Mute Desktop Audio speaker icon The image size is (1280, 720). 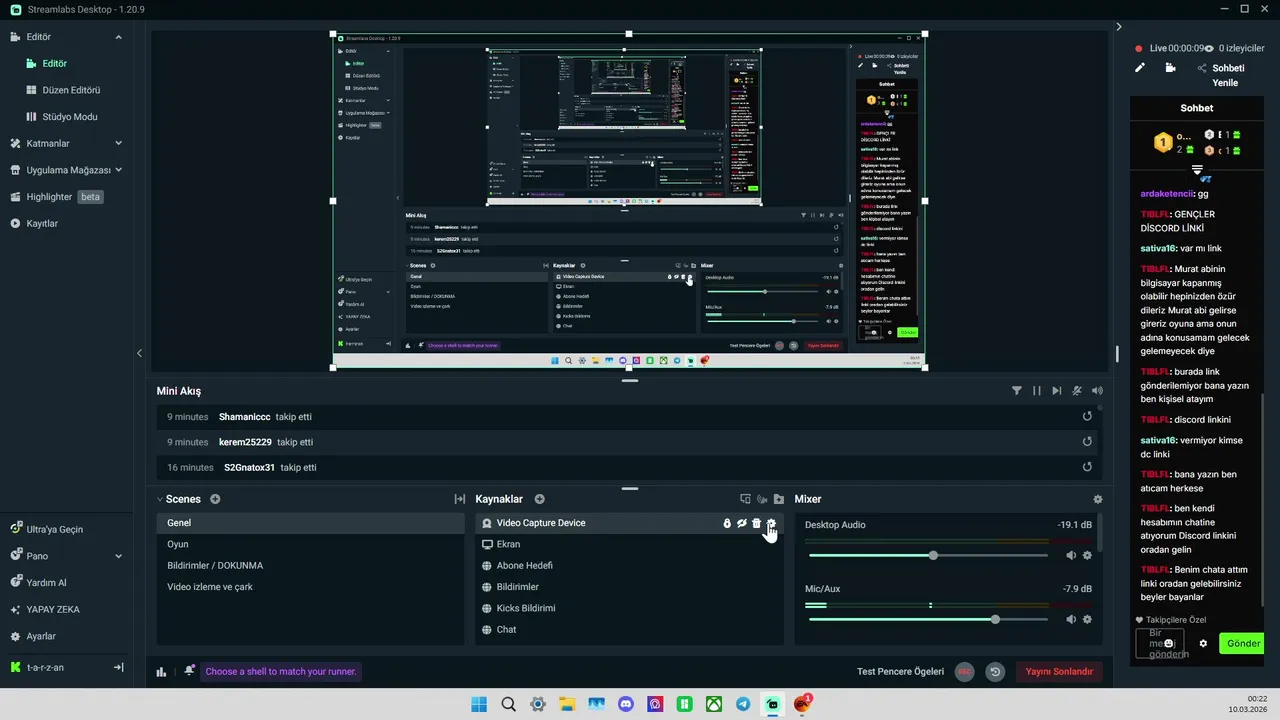[1071, 555]
